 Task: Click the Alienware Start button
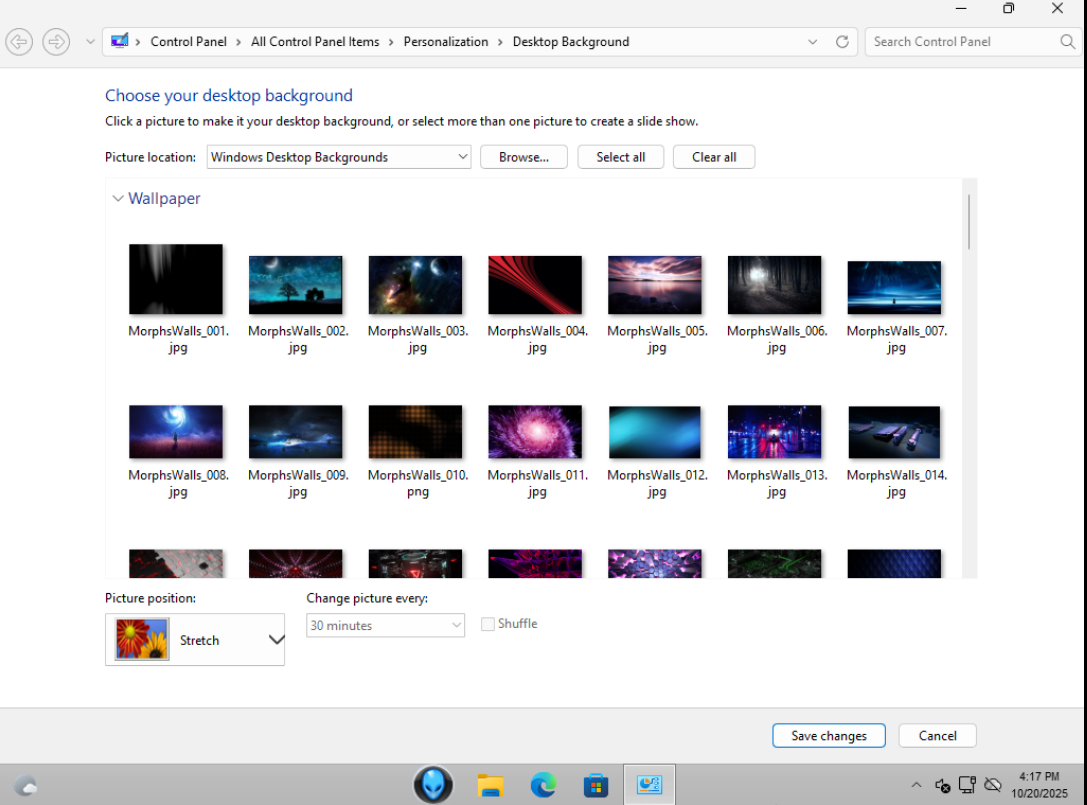(433, 785)
